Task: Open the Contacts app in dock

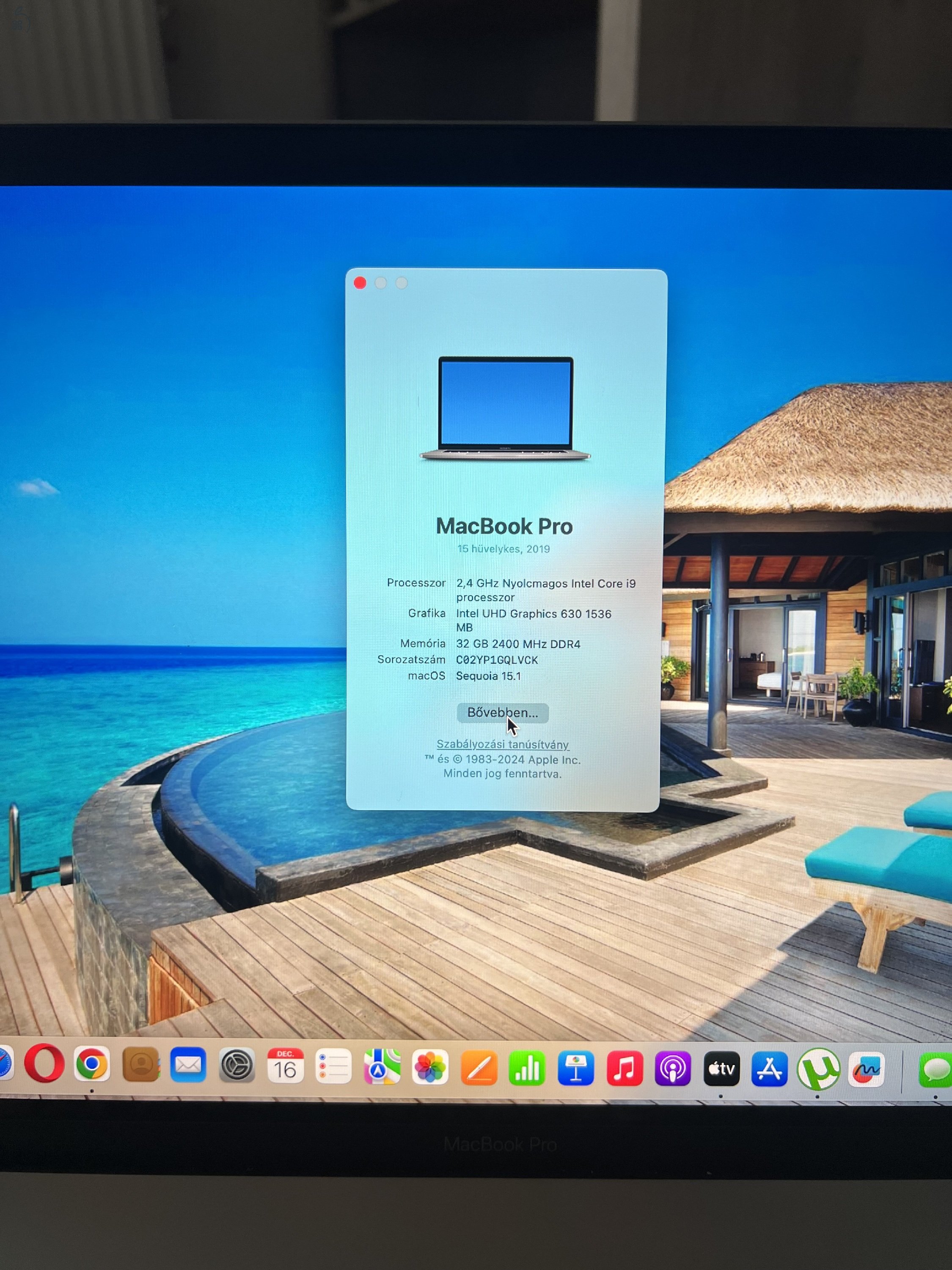Action: 141,1065
